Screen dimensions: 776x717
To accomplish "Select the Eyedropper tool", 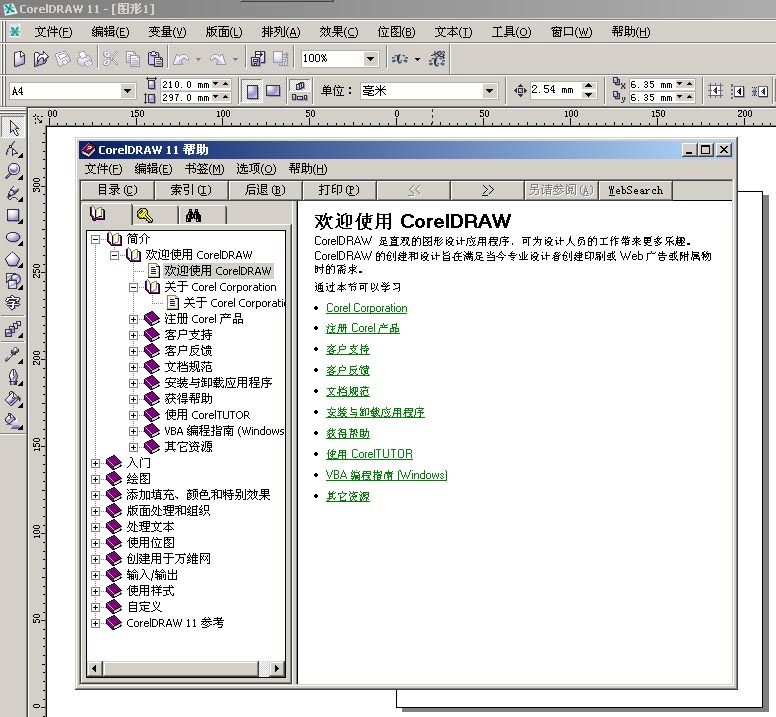I will tap(13, 355).
